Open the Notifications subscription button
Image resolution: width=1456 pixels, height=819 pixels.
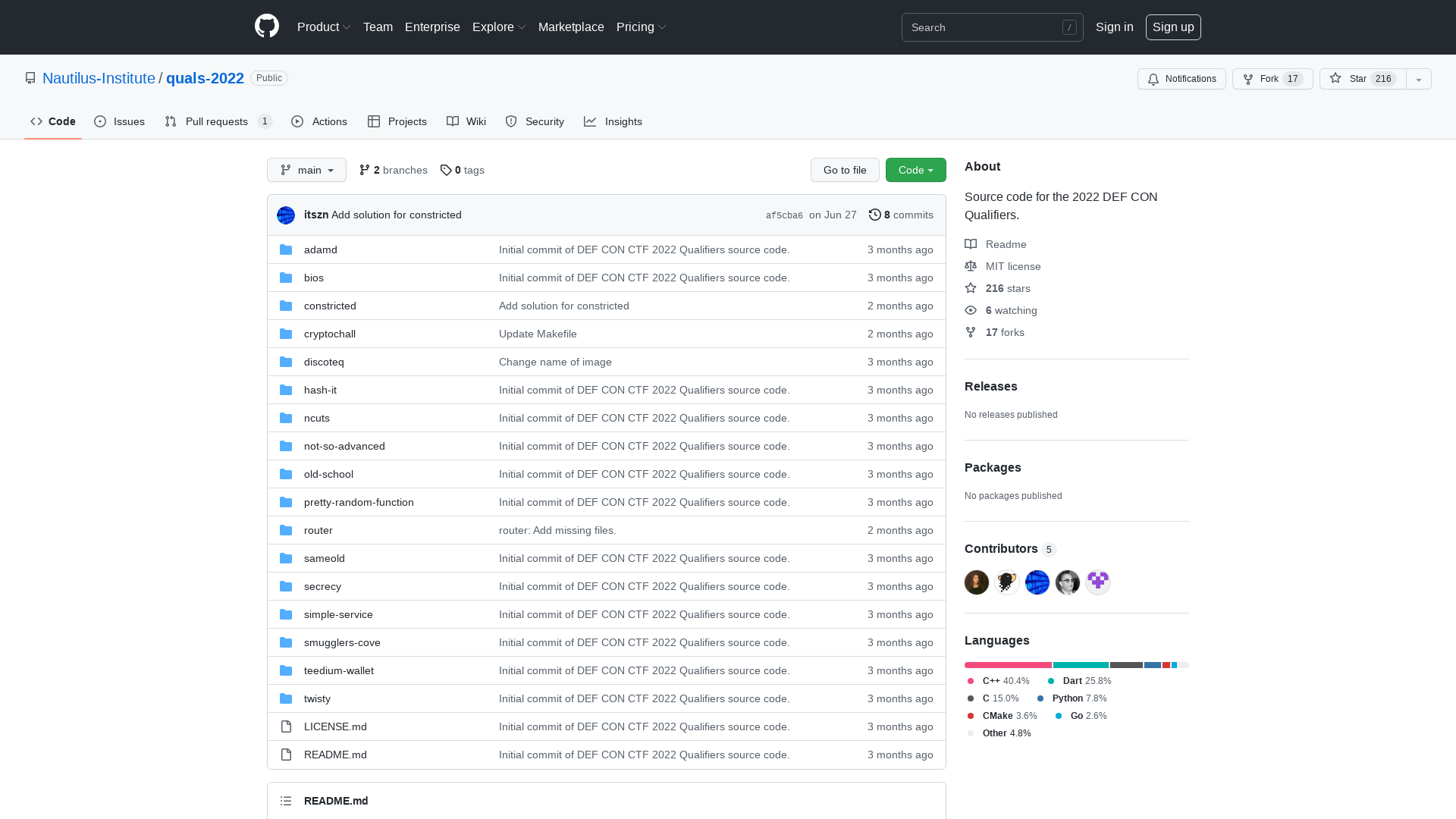click(x=1181, y=79)
